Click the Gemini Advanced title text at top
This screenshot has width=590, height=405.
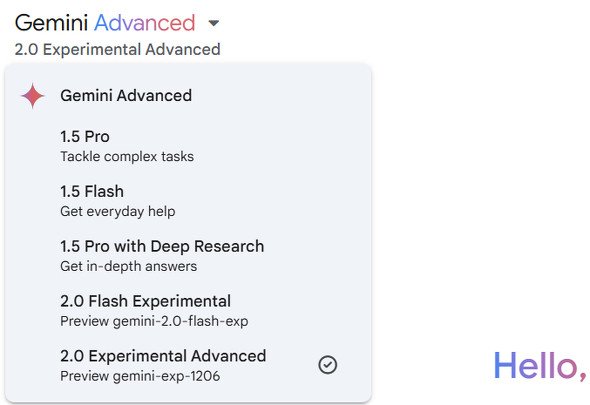[105, 23]
